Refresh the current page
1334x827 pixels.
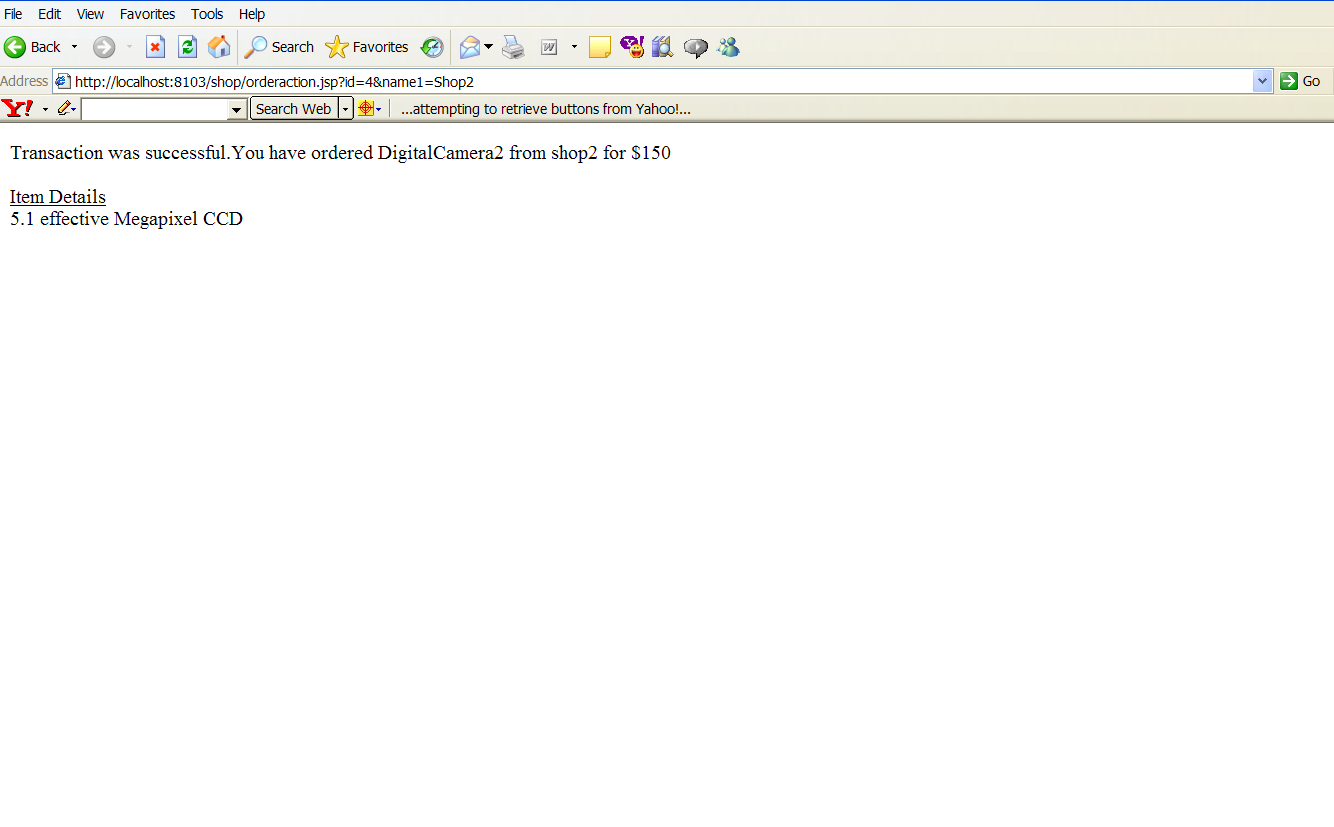point(187,47)
